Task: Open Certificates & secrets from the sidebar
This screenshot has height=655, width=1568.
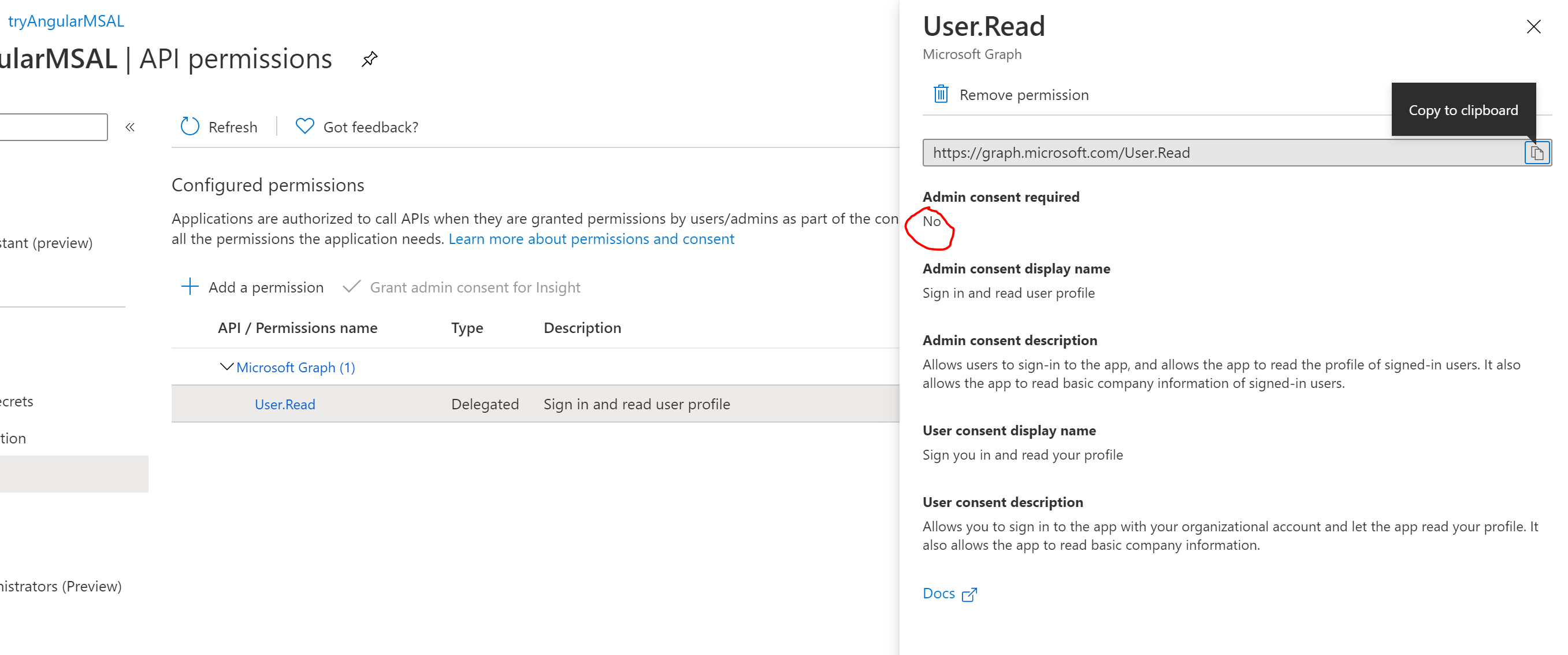Action: point(16,401)
